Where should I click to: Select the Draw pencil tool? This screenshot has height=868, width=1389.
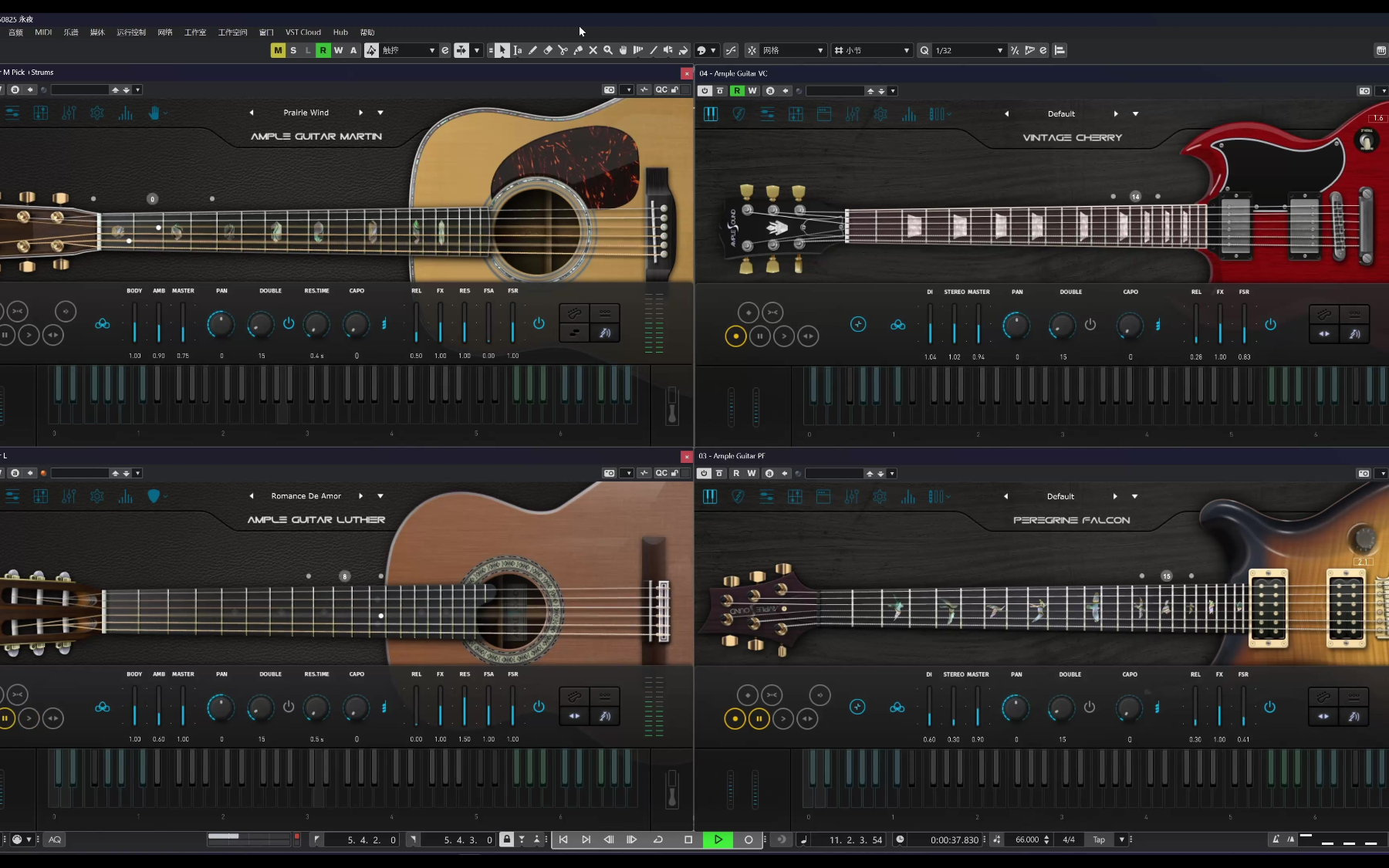[532, 50]
